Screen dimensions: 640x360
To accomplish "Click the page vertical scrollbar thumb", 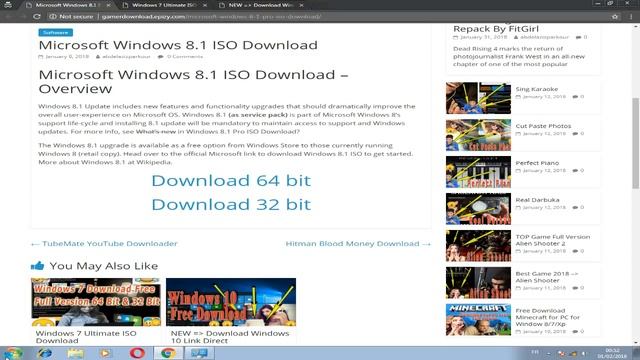I will [636, 143].
